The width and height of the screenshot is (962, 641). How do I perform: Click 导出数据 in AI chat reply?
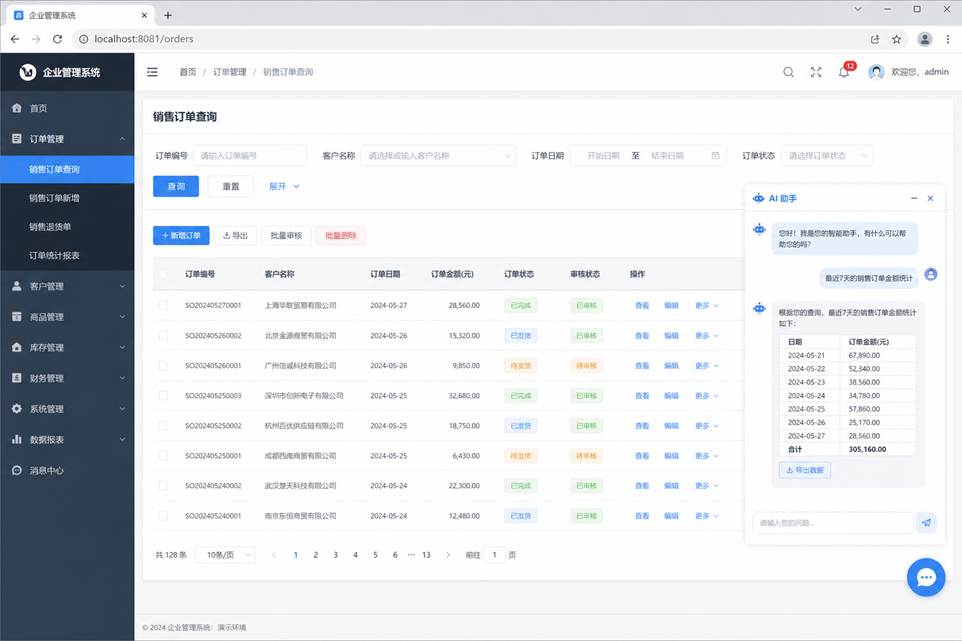tap(805, 470)
